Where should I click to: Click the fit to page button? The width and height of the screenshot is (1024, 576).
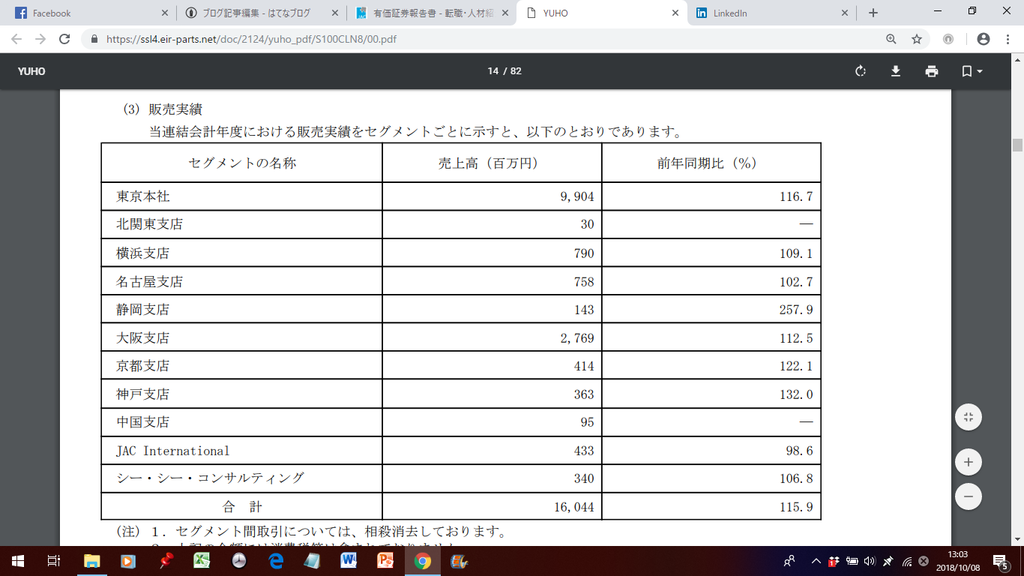click(968, 417)
